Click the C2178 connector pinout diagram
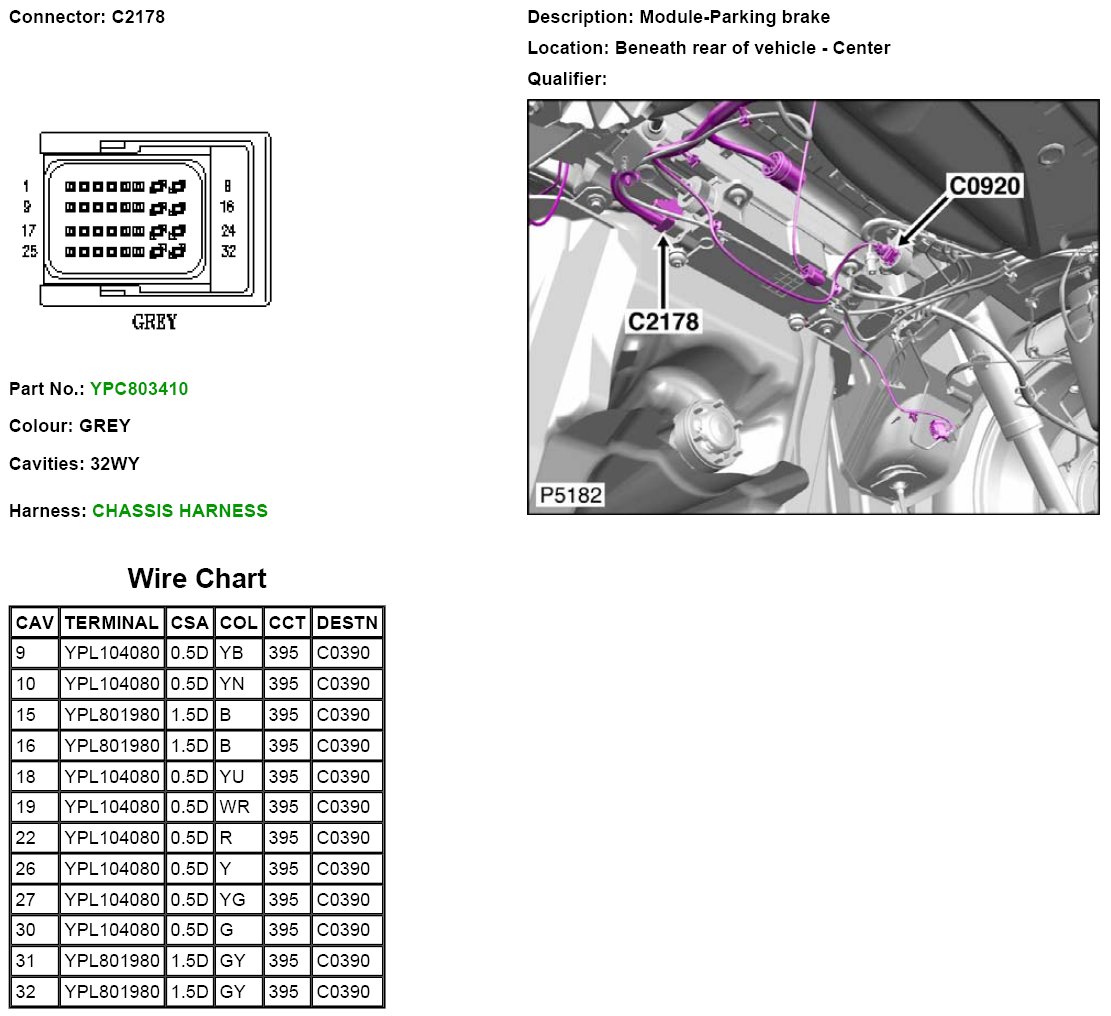Screen dimensions: 1111x1016 pos(155,219)
